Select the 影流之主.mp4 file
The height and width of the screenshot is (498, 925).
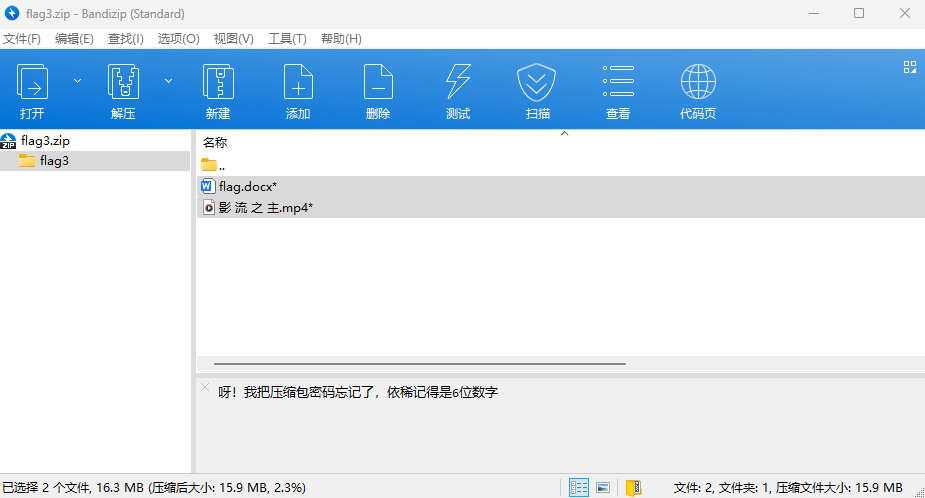pyautogui.click(x=265, y=208)
